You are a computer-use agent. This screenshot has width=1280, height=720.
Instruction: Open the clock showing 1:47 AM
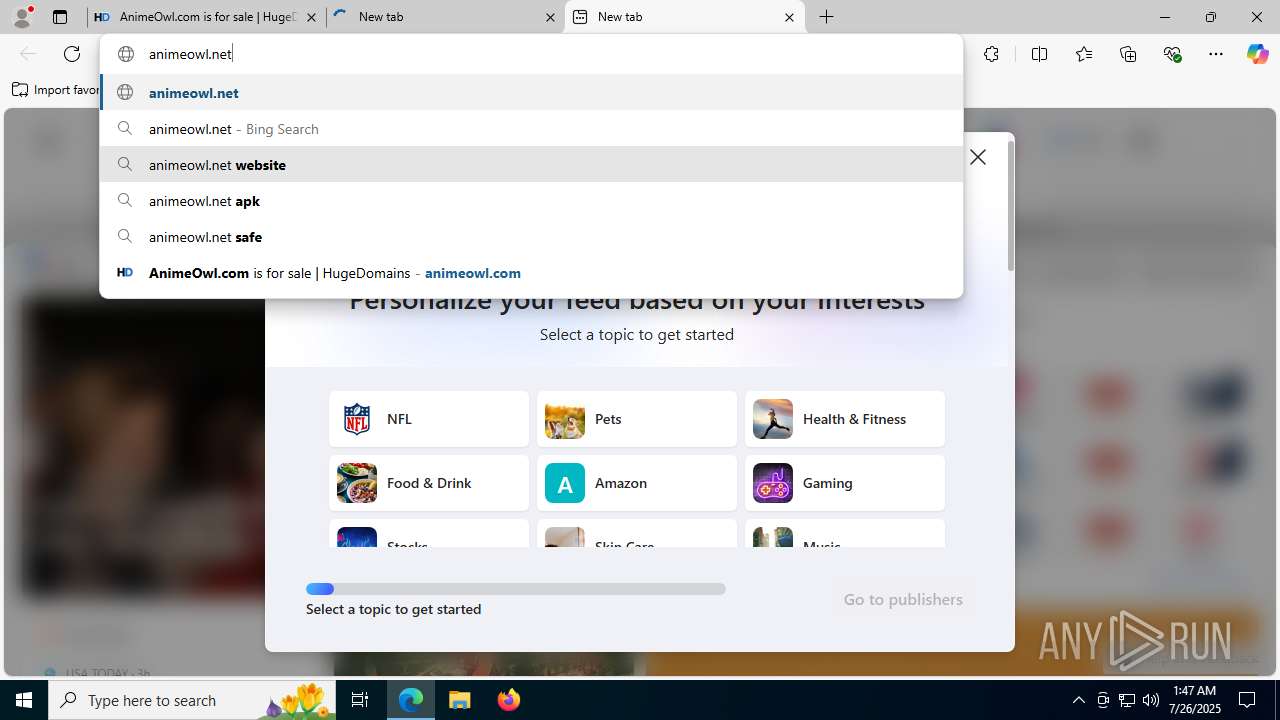1194,700
